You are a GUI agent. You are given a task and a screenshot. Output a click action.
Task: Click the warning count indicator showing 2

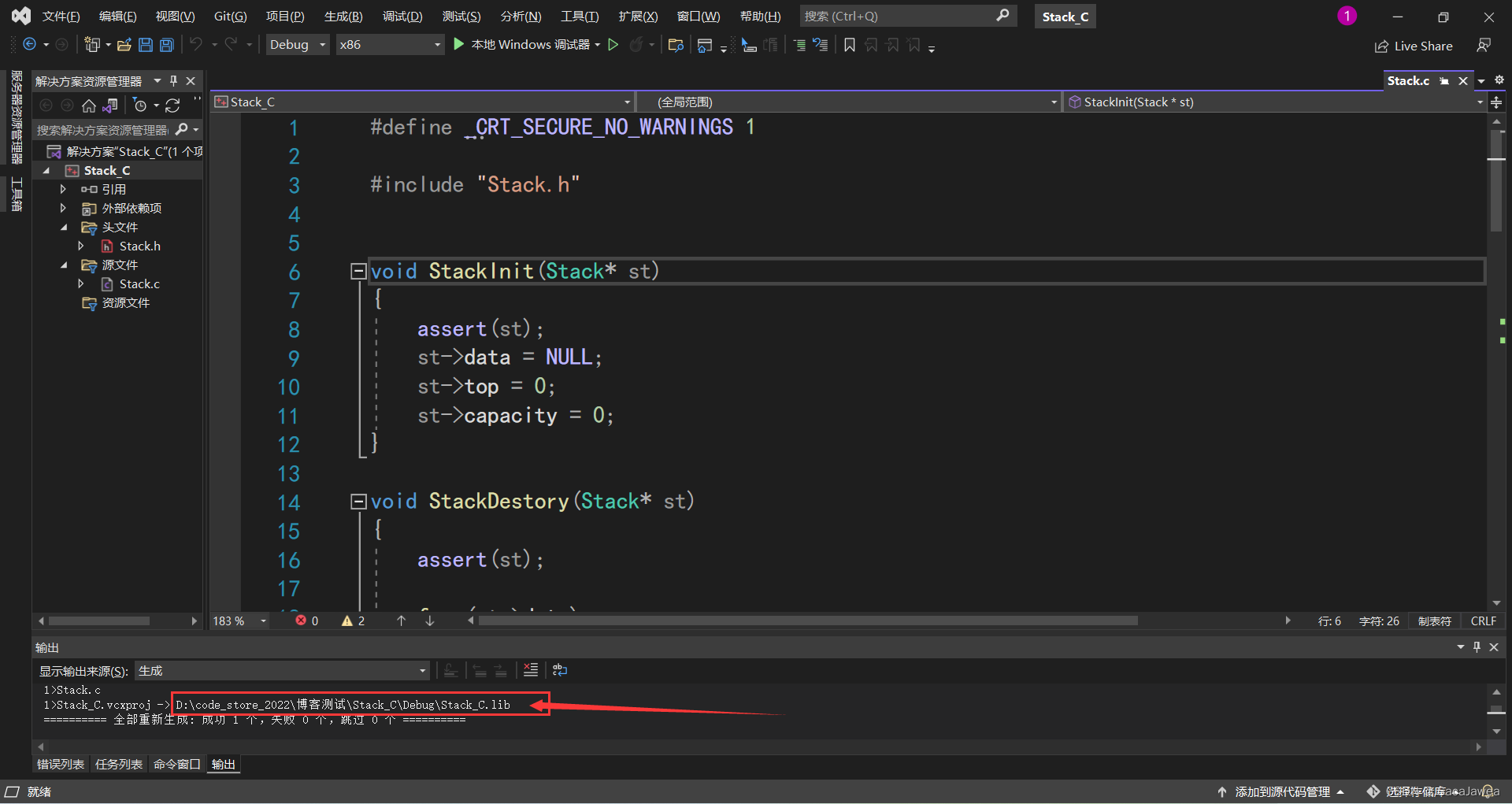353,621
